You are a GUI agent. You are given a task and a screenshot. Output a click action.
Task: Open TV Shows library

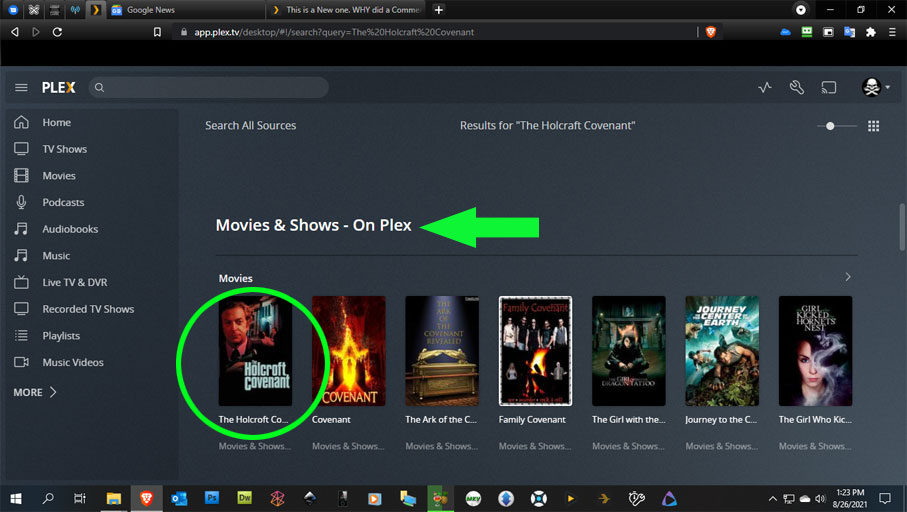tap(65, 149)
